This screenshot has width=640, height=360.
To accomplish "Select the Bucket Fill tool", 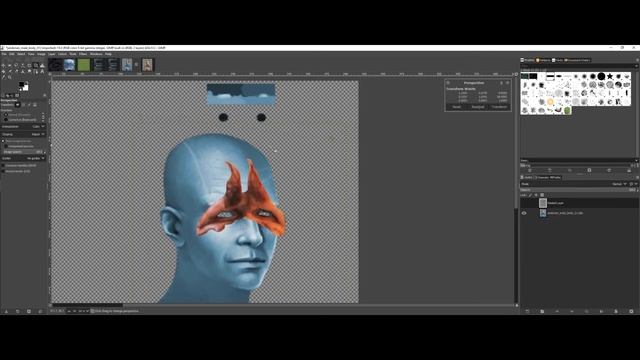I will pos(3,71).
